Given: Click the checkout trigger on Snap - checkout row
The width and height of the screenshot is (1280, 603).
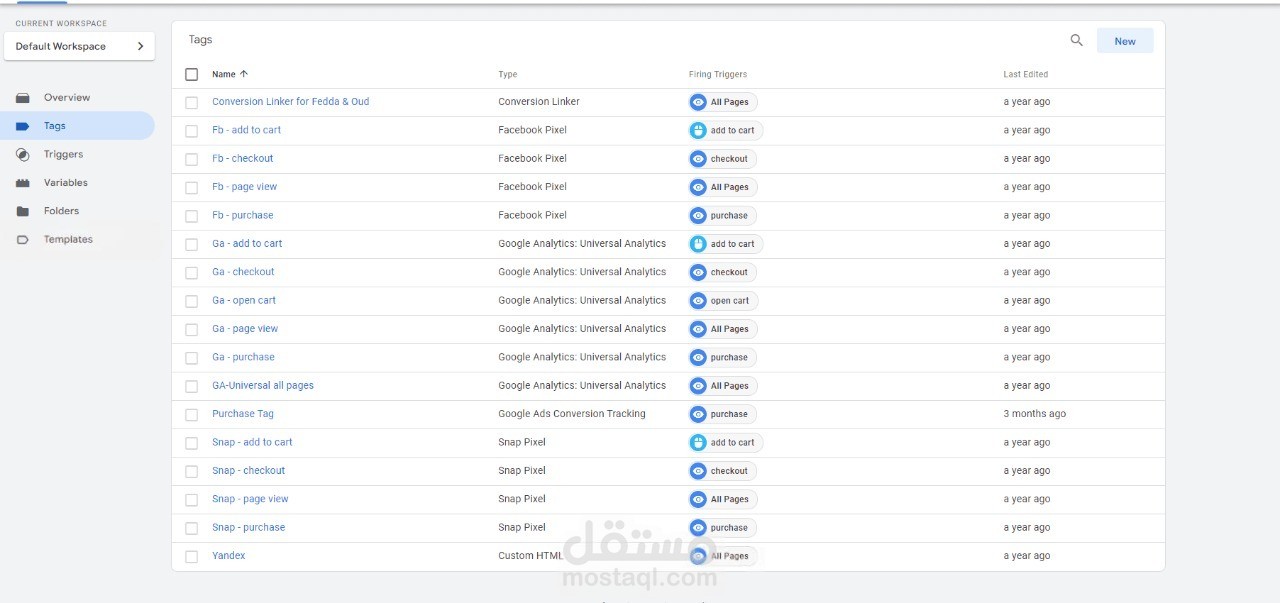Looking at the screenshot, I should coord(723,471).
